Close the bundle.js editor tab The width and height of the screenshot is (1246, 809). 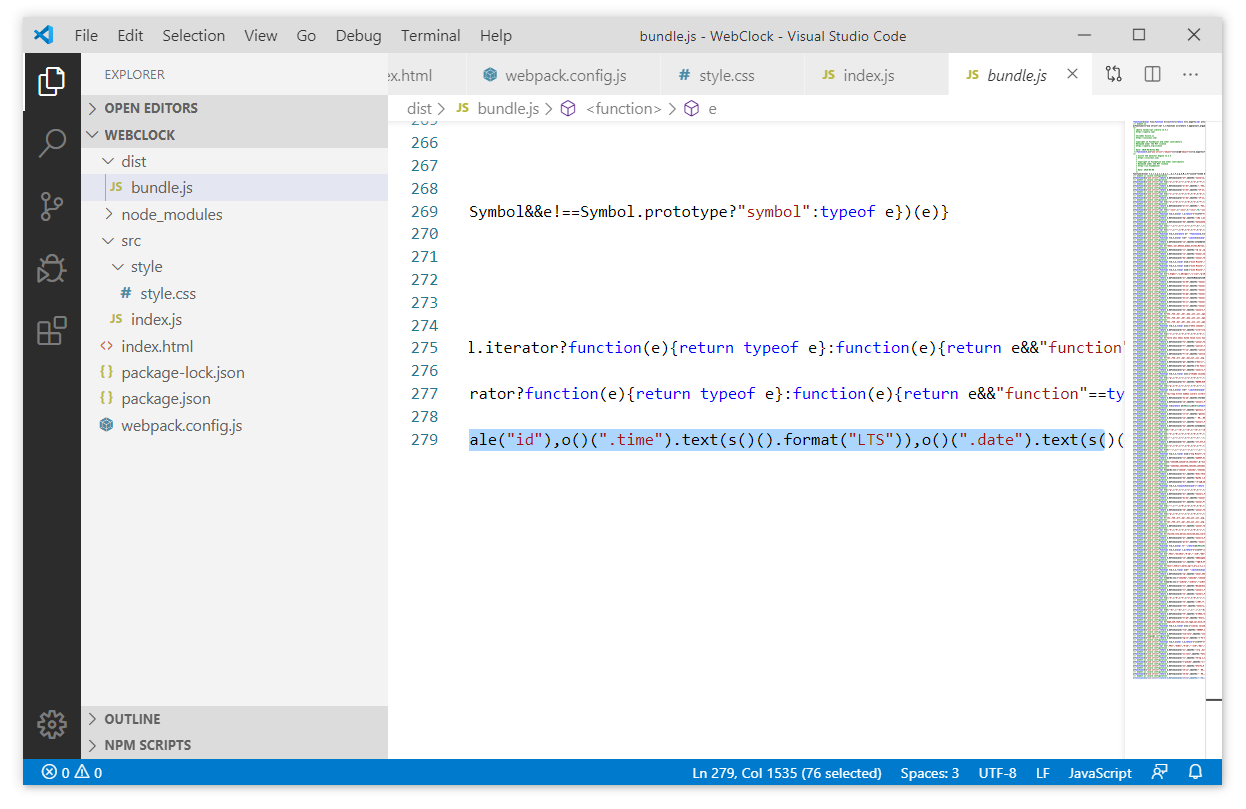pyautogui.click(x=1073, y=75)
